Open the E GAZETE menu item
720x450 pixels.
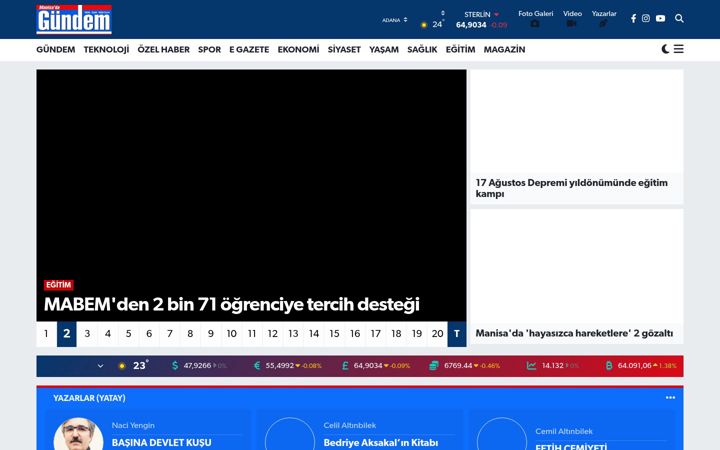[x=249, y=49]
